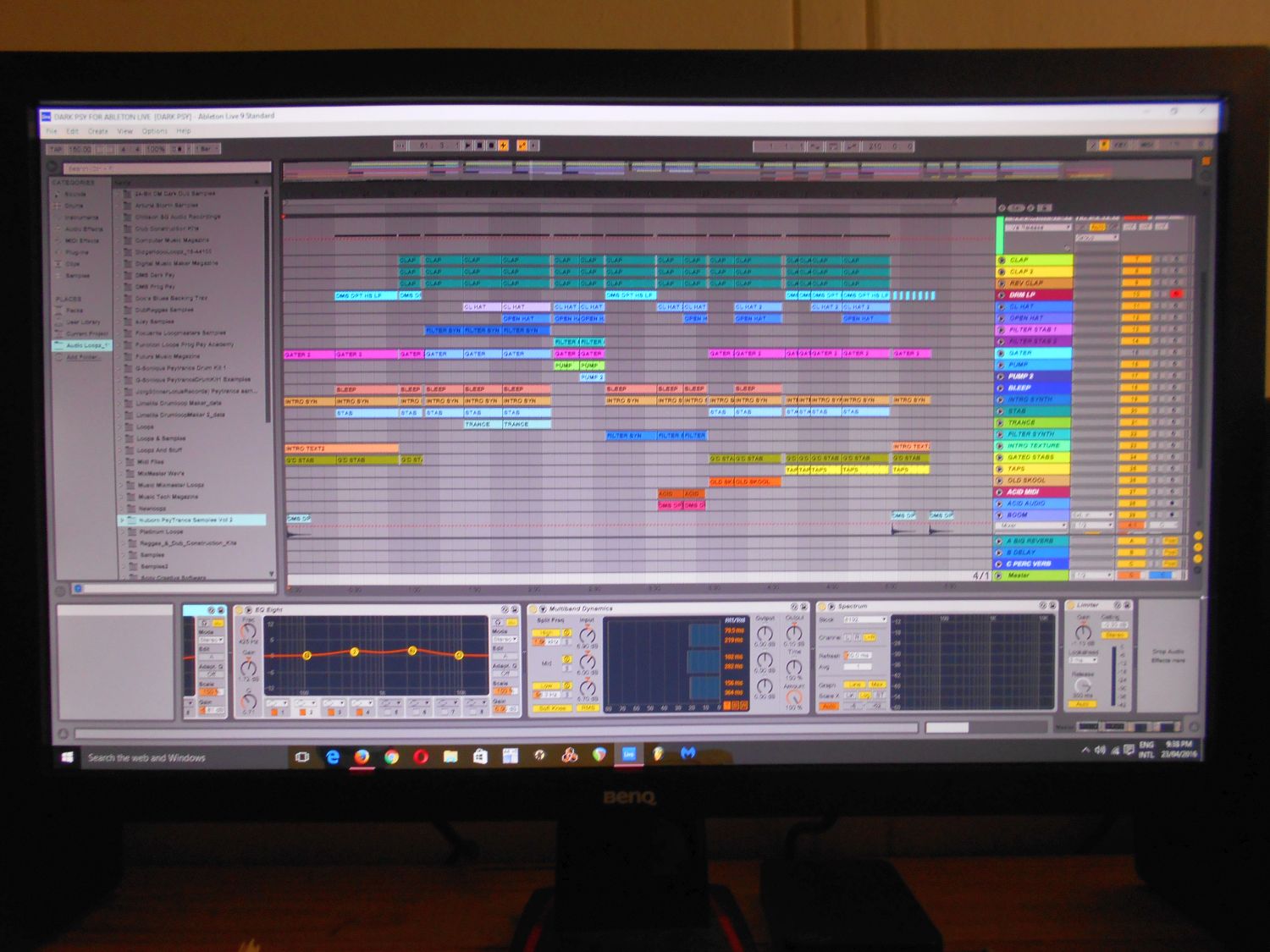The width and height of the screenshot is (1270, 952).
Task: Unfold the CLAP track with its arrow
Action: coord(1002,261)
